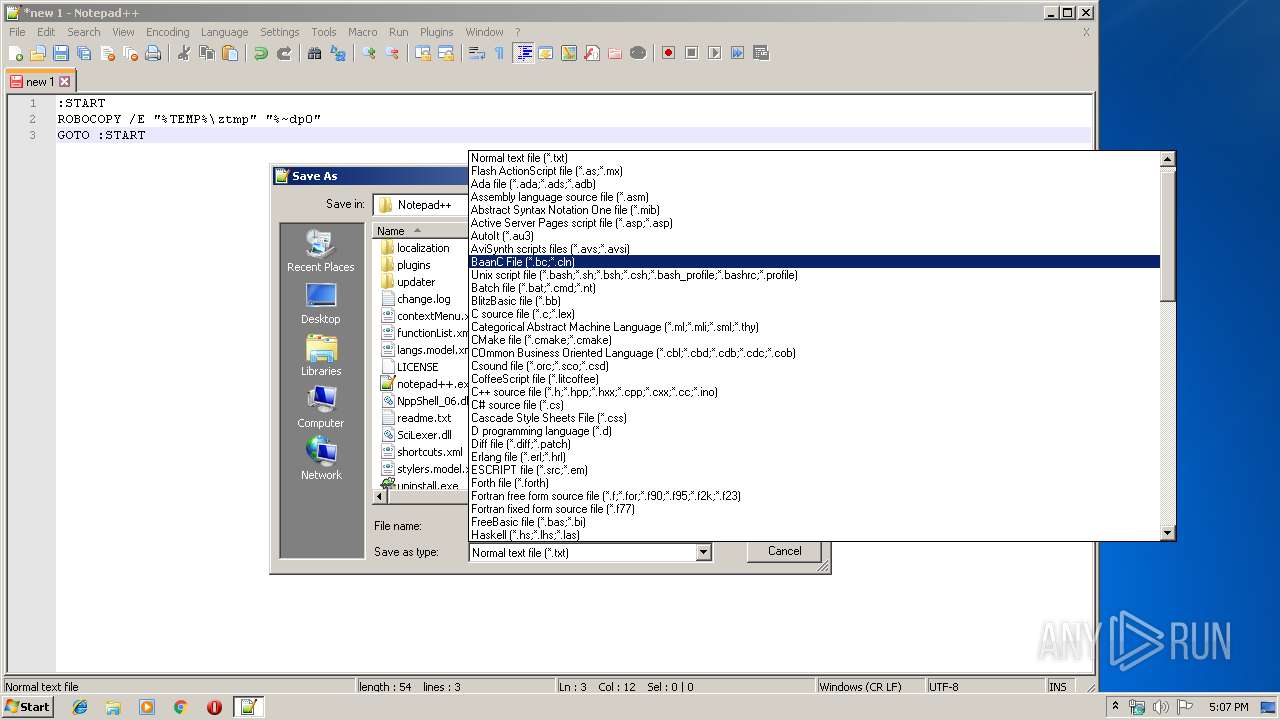Sort file list by Name column header
The image size is (1280, 720).
pyautogui.click(x=420, y=231)
